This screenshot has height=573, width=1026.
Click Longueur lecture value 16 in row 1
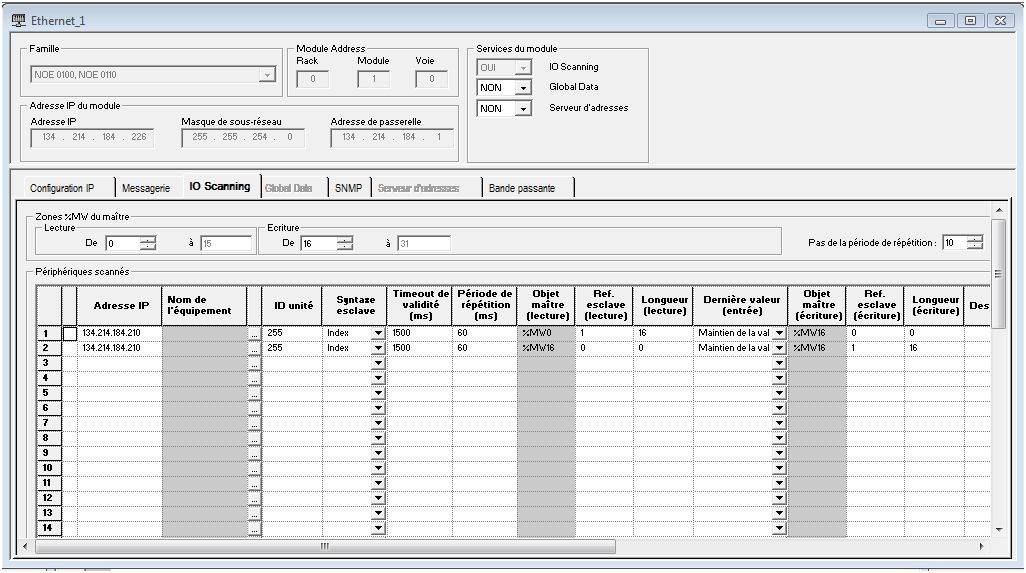click(x=643, y=333)
